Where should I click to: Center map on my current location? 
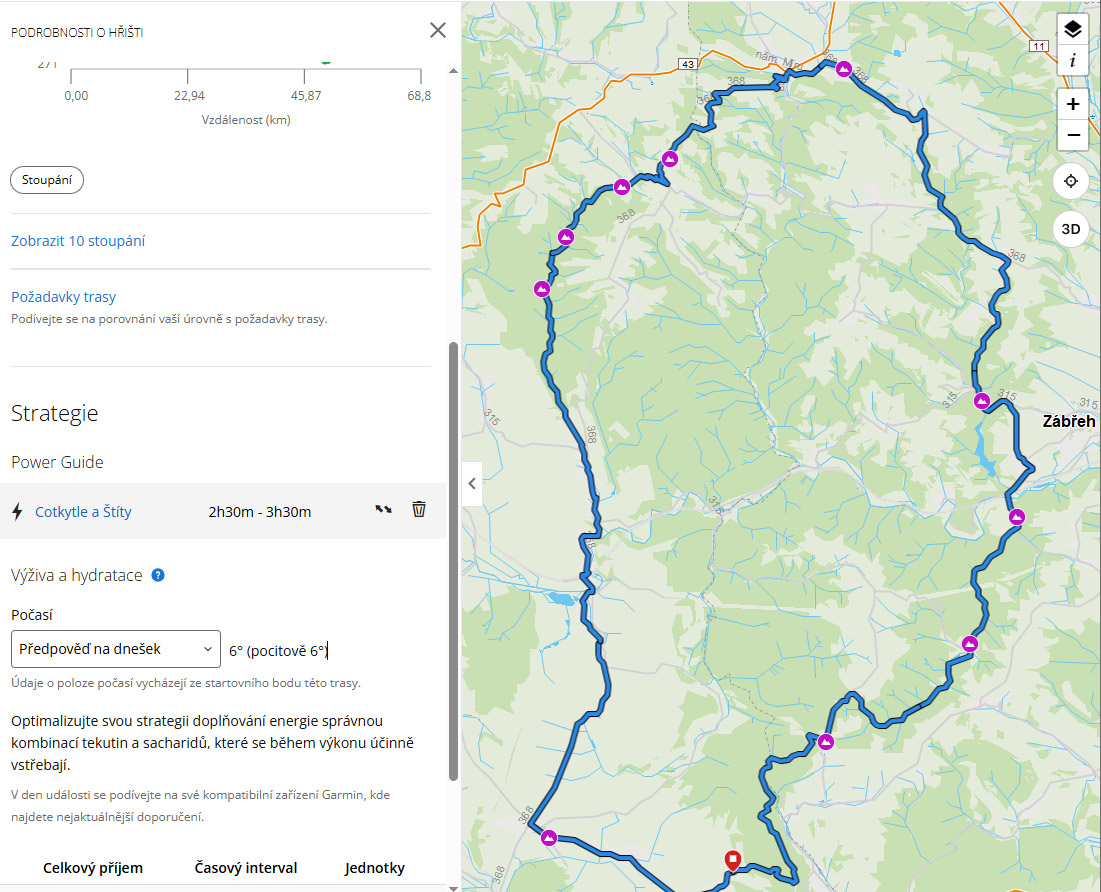pos(1071,181)
